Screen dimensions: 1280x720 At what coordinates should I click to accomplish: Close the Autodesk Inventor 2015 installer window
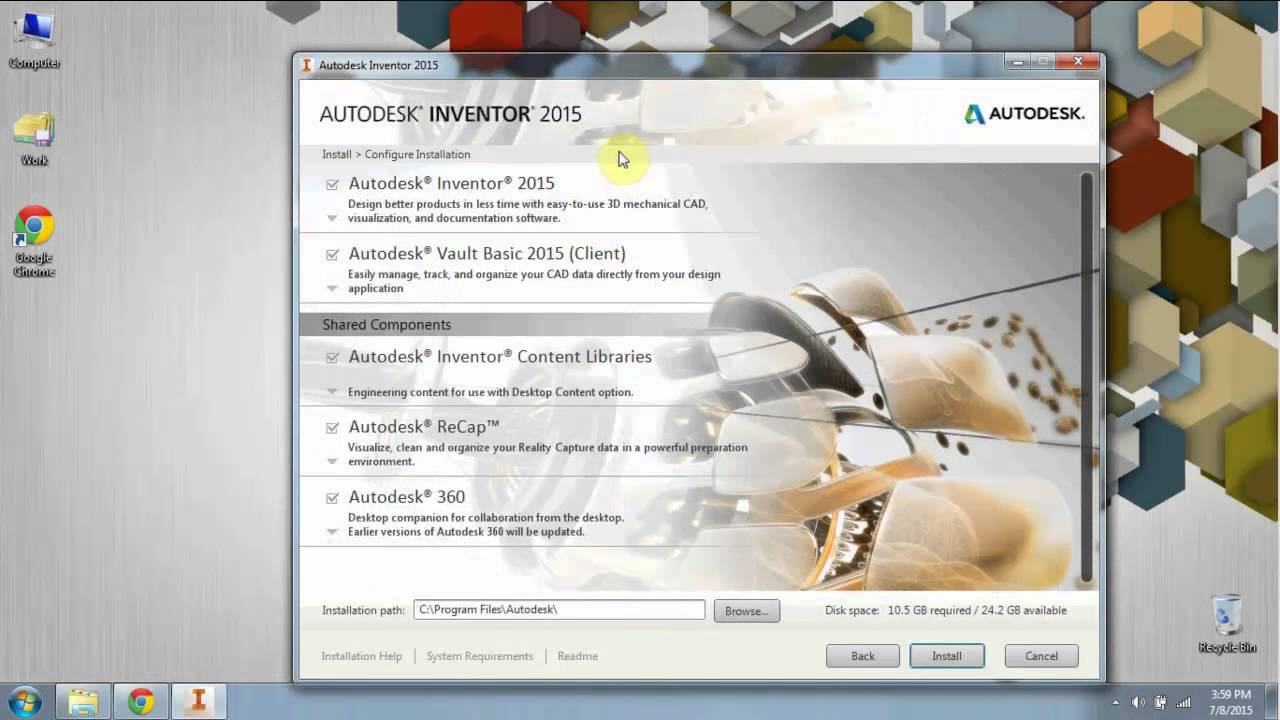pos(1078,62)
